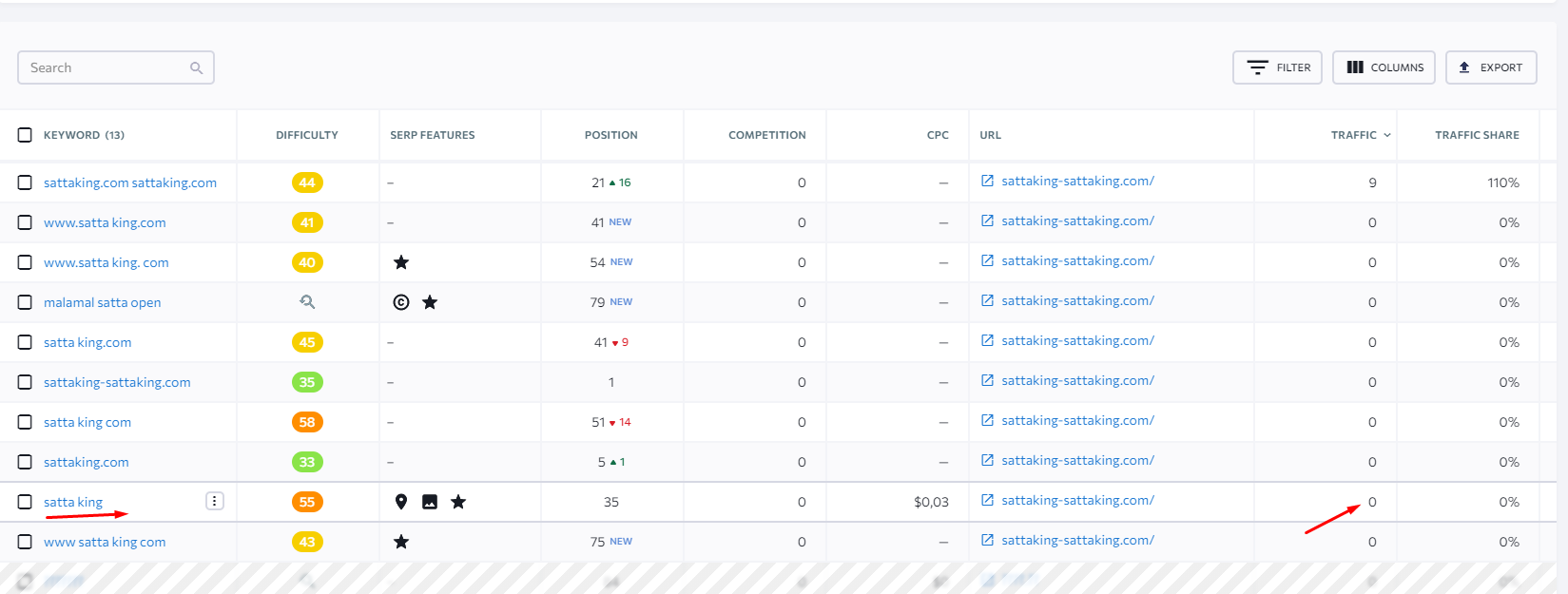
Task: Select all keywords with header checkbox
Action: click(x=25, y=135)
